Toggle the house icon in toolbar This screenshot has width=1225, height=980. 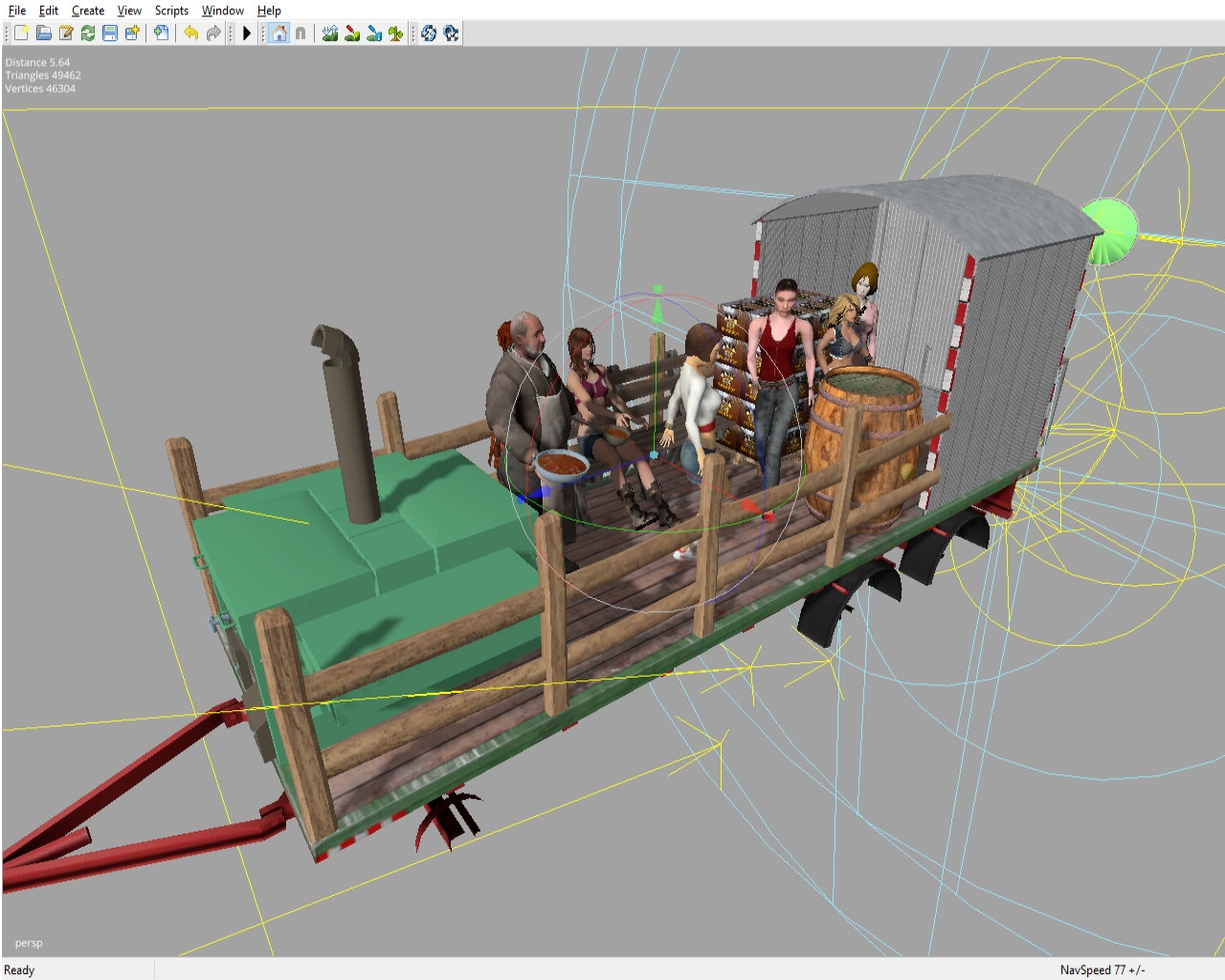point(278,33)
